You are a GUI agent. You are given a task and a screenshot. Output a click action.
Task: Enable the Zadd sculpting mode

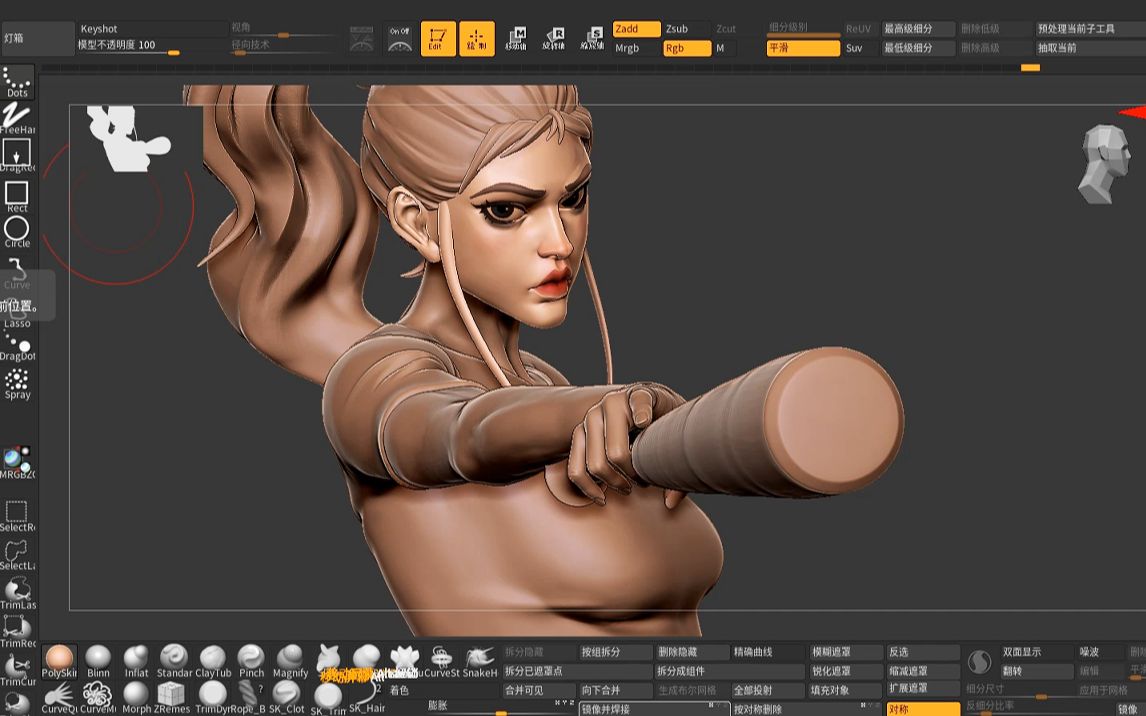(x=635, y=29)
